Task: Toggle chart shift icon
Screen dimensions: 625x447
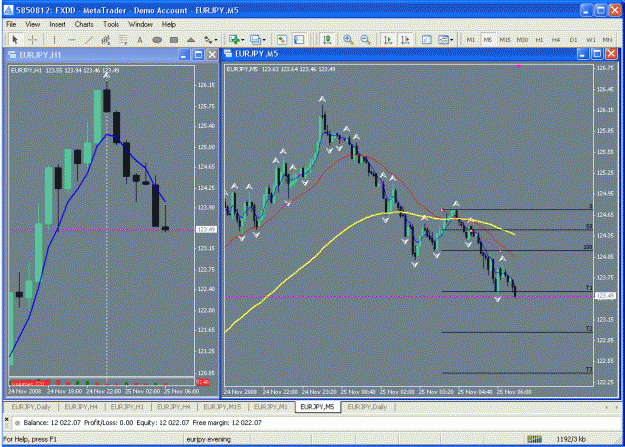Action: click(x=405, y=39)
